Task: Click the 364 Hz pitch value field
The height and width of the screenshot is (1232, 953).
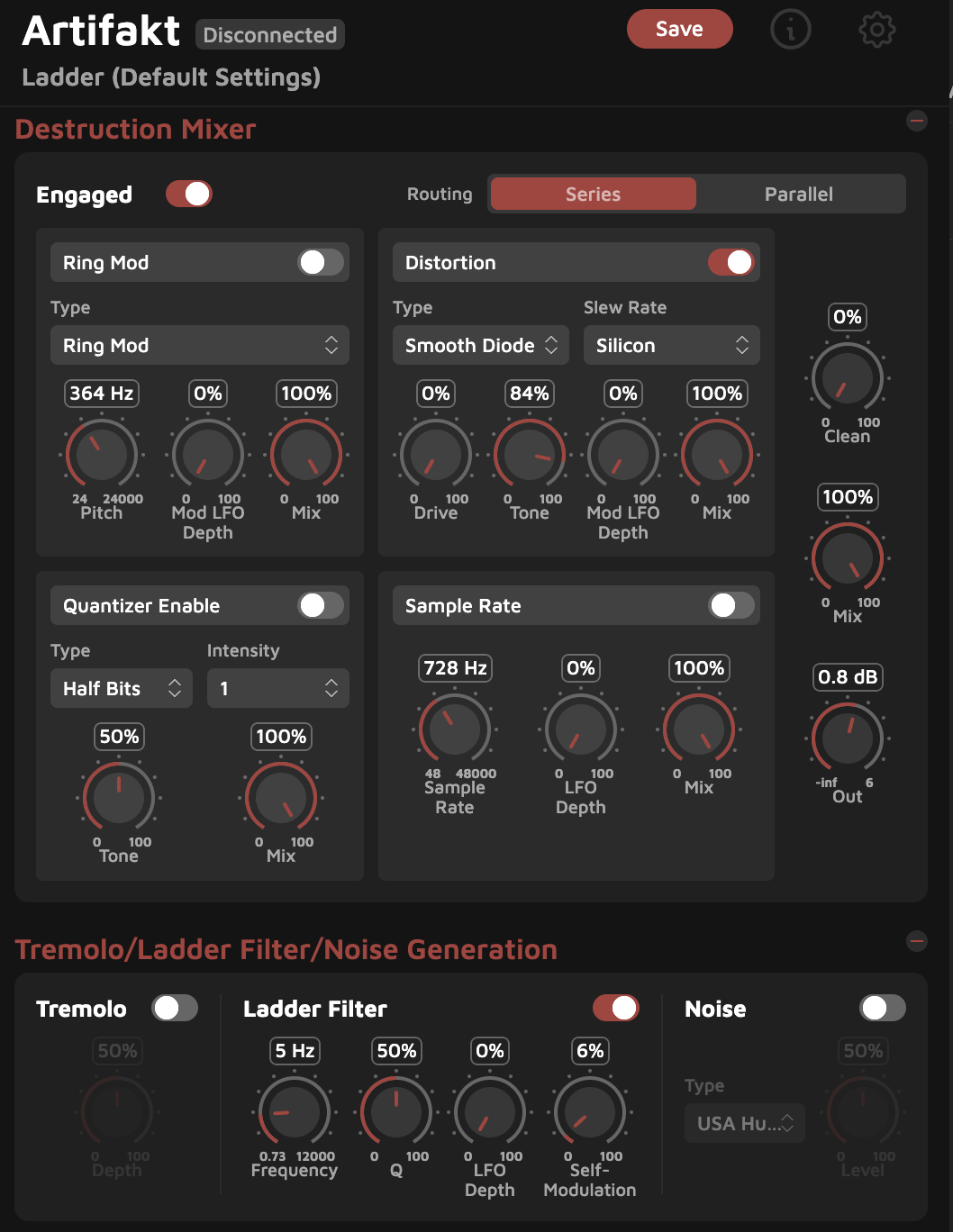Action: click(102, 394)
